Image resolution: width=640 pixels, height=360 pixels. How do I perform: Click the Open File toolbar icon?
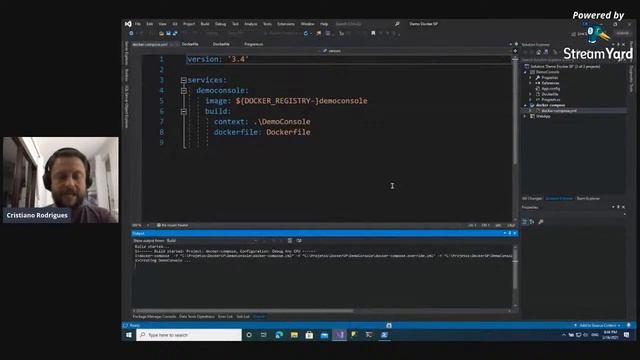point(162,33)
